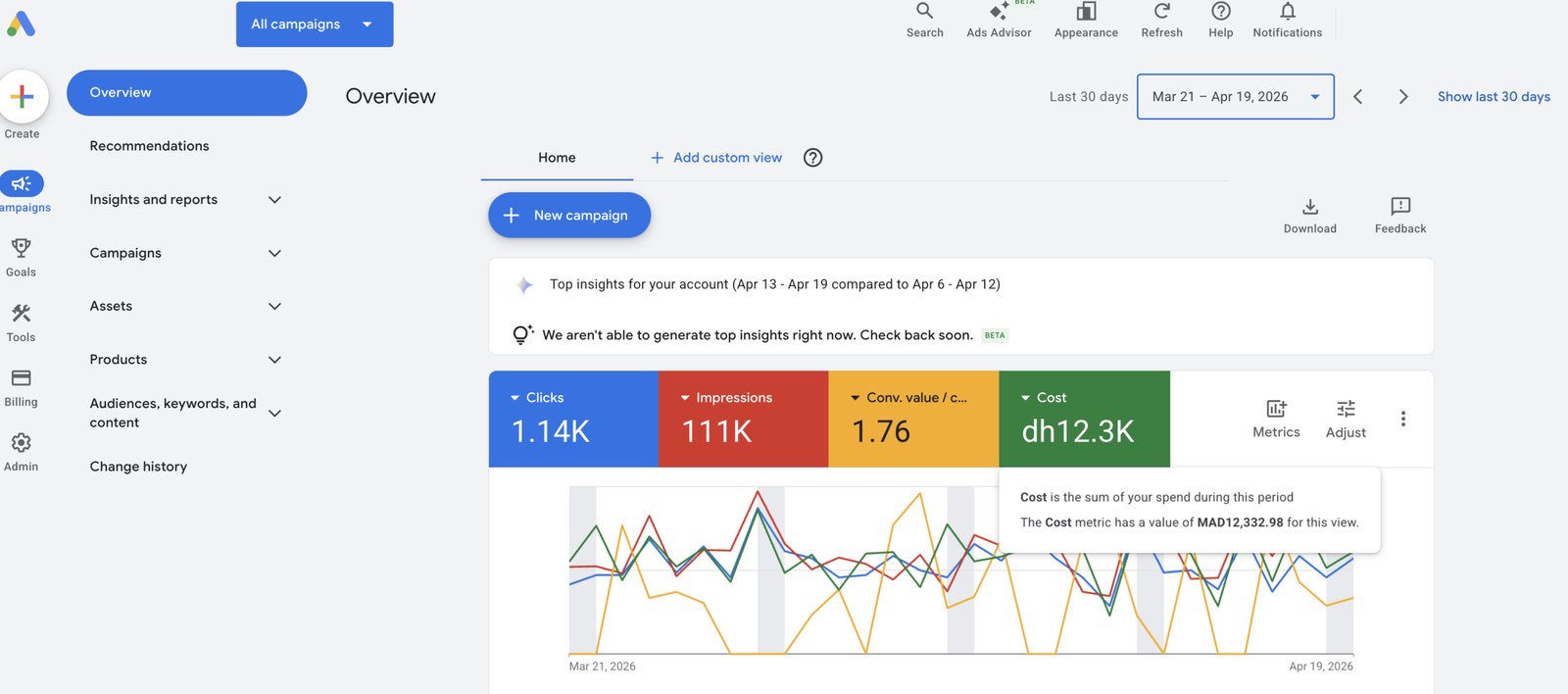The height and width of the screenshot is (694, 1568).
Task: Expand the Products menu section
Action: pyautogui.click(x=185, y=360)
